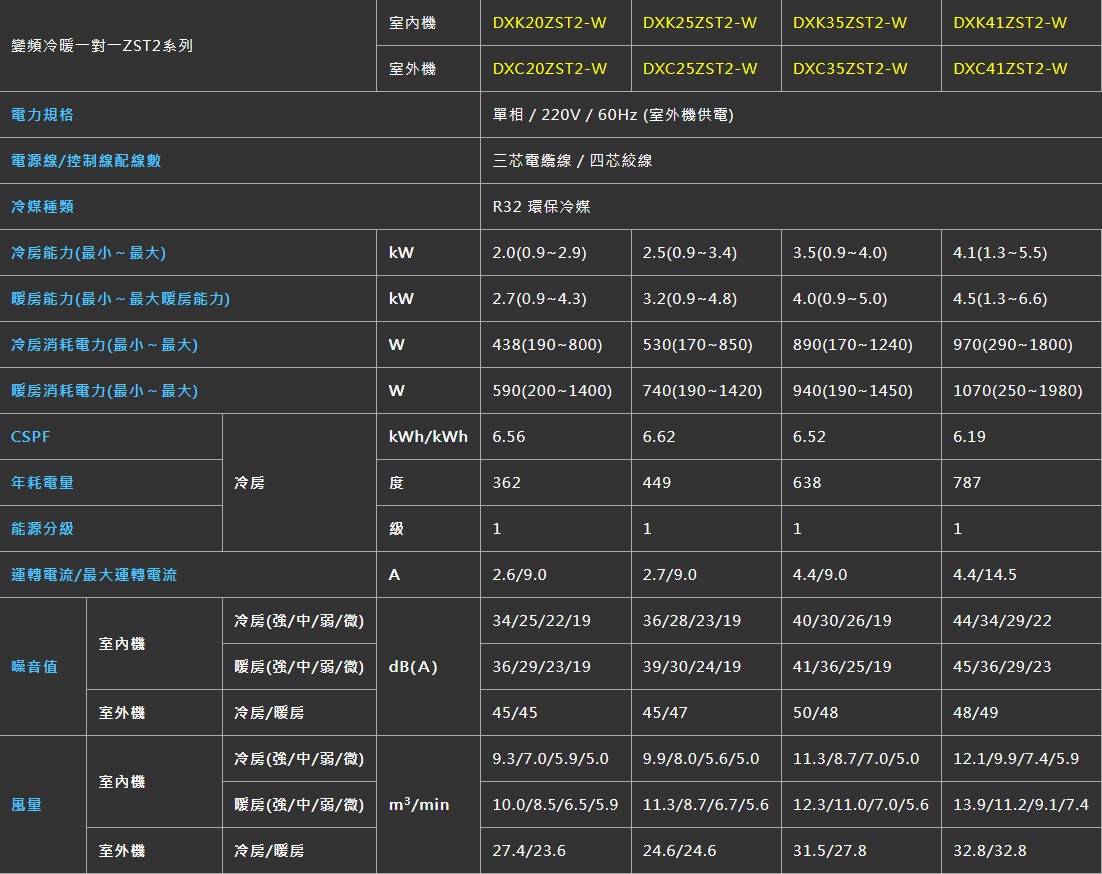Select the CSPF value 6.62
The width and height of the screenshot is (1102, 874).
click(659, 437)
